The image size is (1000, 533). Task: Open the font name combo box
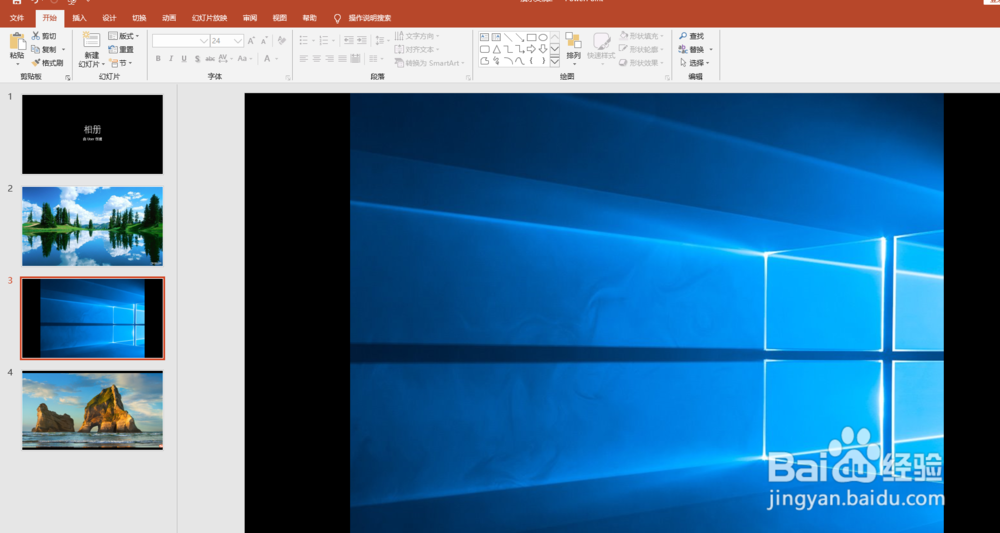(x=181, y=41)
